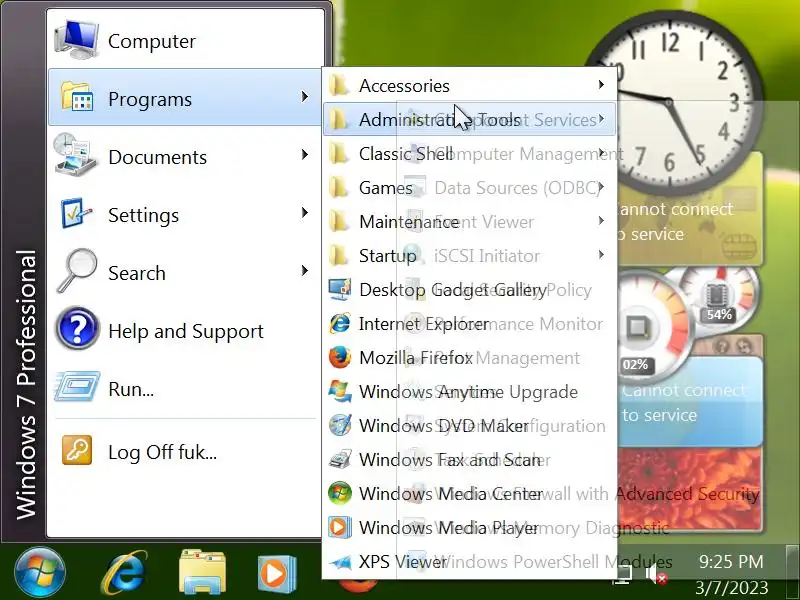Click the muted volume tray icon
Viewport: 800px width, 600px height.
coord(656,576)
